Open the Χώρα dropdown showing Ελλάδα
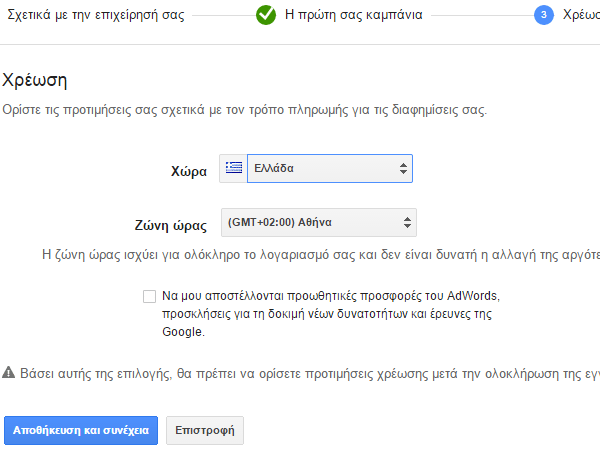The height and width of the screenshot is (452, 600). [x=330, y=168]
